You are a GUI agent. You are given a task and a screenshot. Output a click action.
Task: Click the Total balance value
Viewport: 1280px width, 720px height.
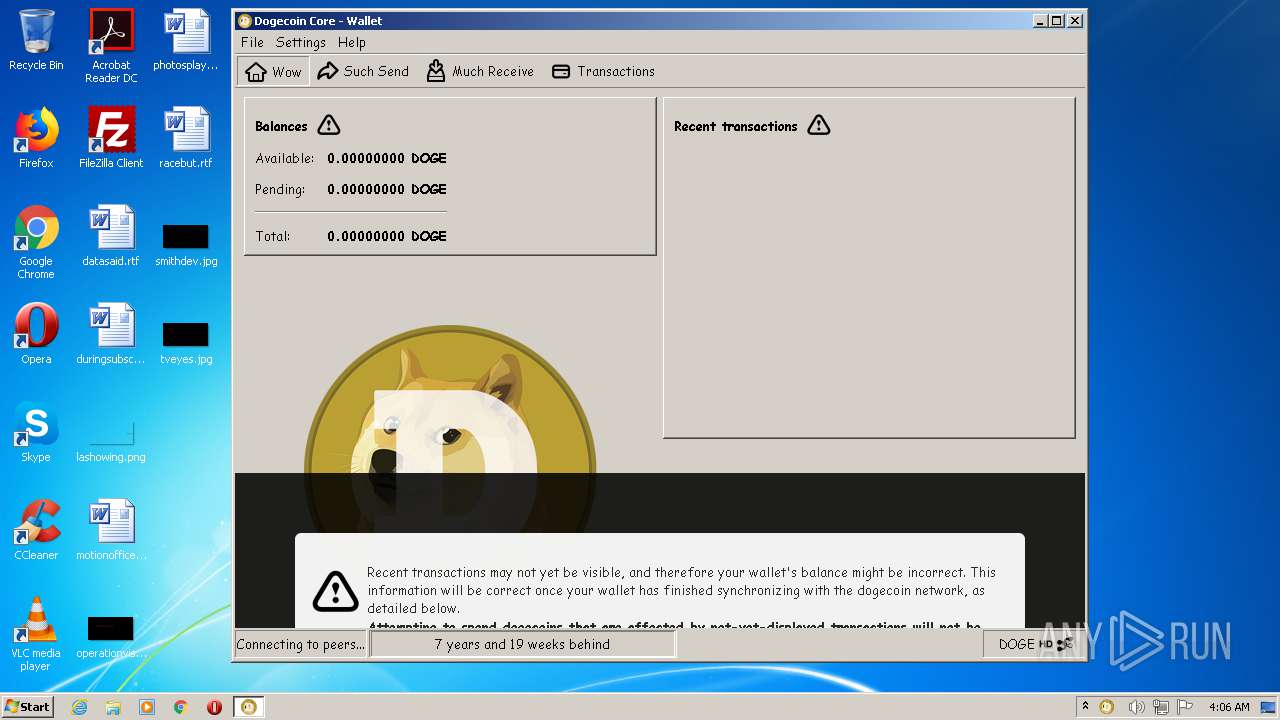tap(387, 236)
